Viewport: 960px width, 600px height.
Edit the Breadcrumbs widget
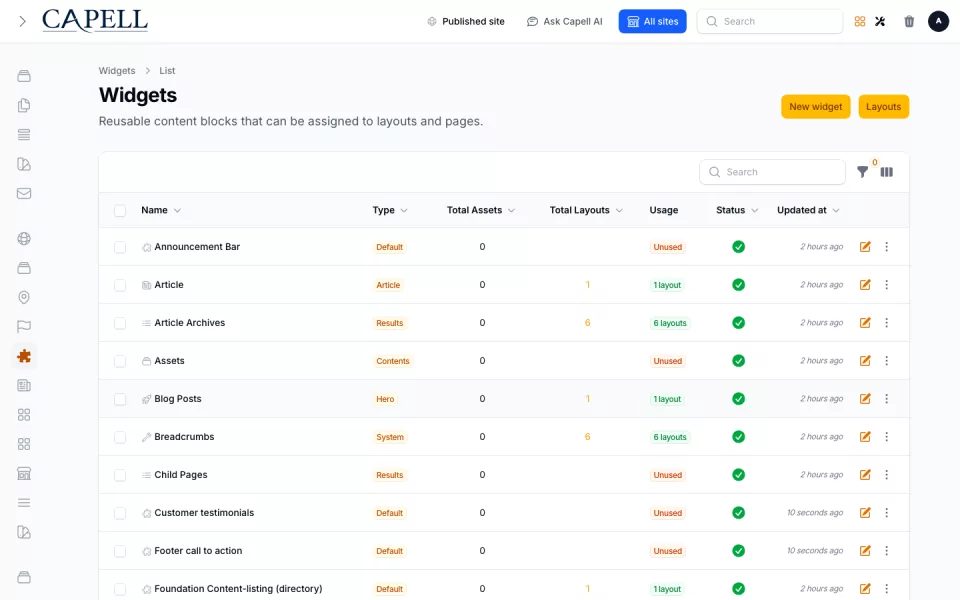(x=865, y=437)
